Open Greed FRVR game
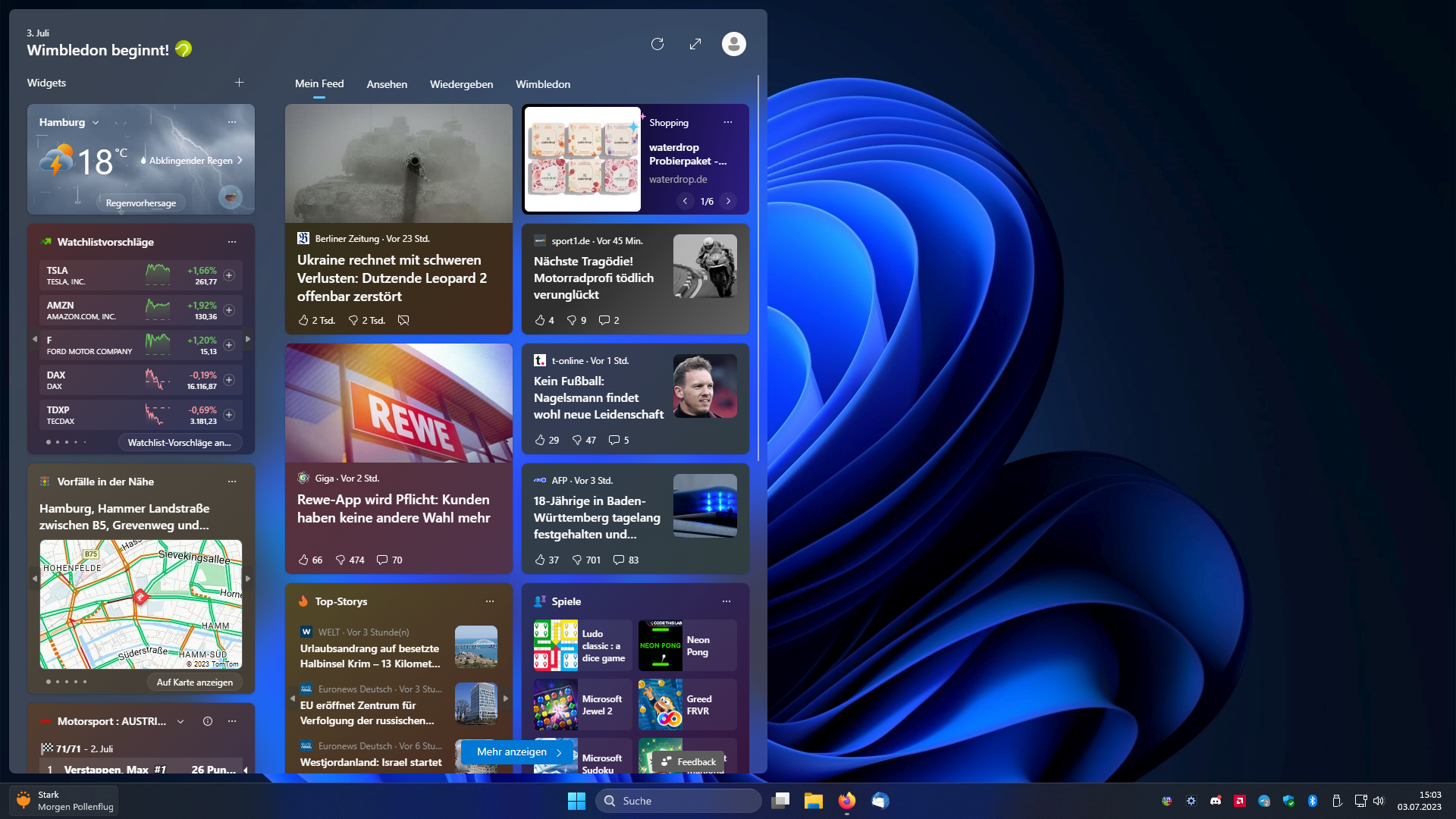The width and height of the screenshot is (1456, 819). [x=687, y=705]
